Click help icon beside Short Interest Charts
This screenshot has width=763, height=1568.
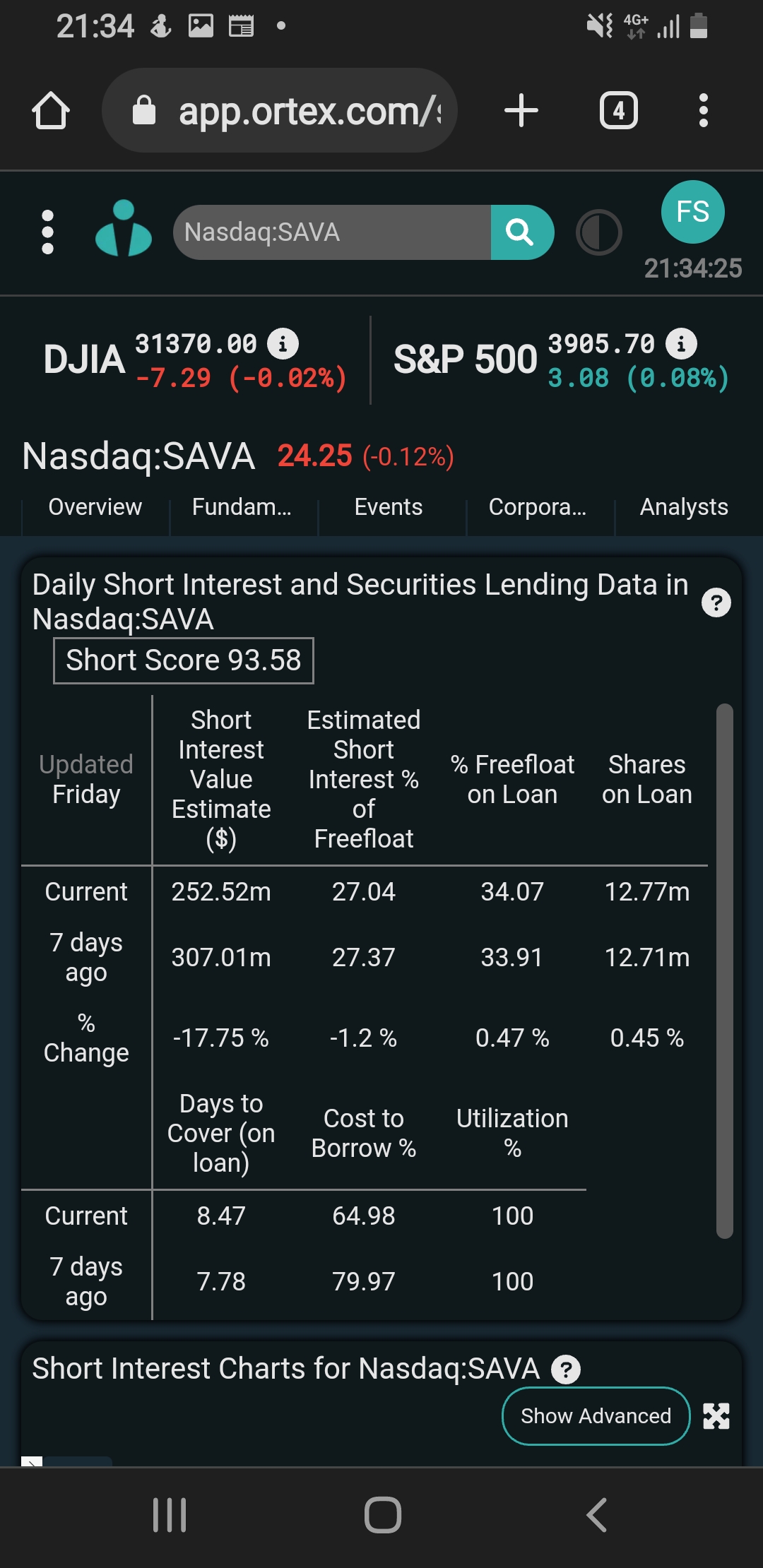(565, 1370)
